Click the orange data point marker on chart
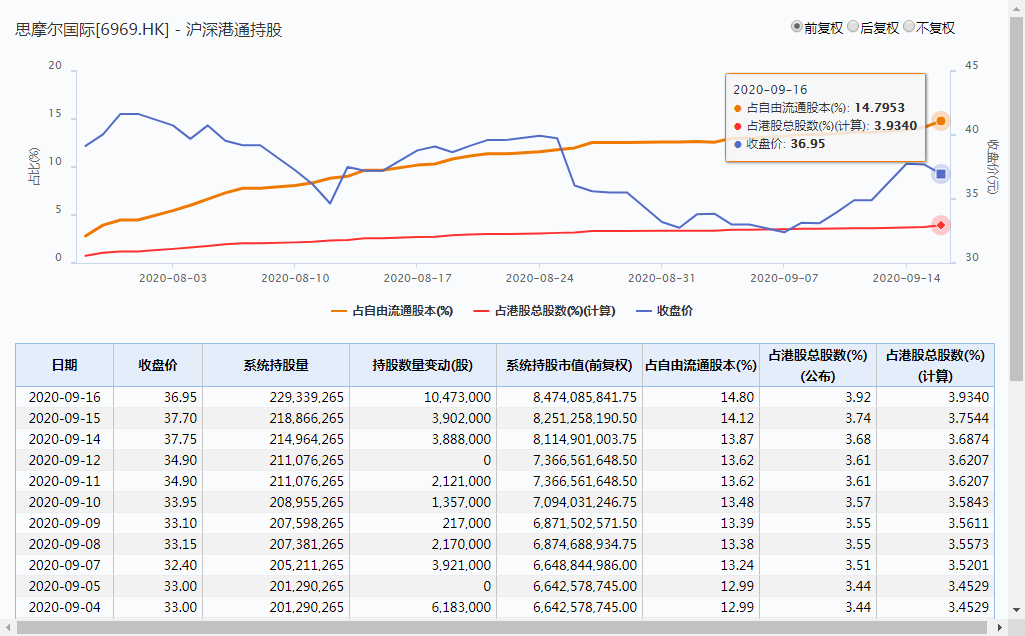The image size is (1025, 636). coord(941,121)
